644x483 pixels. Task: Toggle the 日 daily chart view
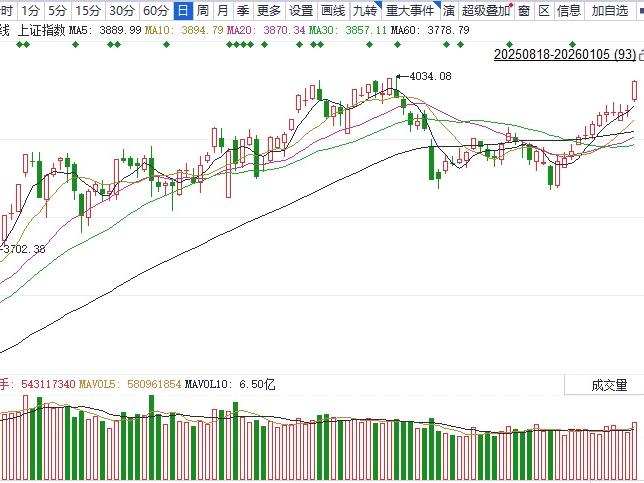182,11
